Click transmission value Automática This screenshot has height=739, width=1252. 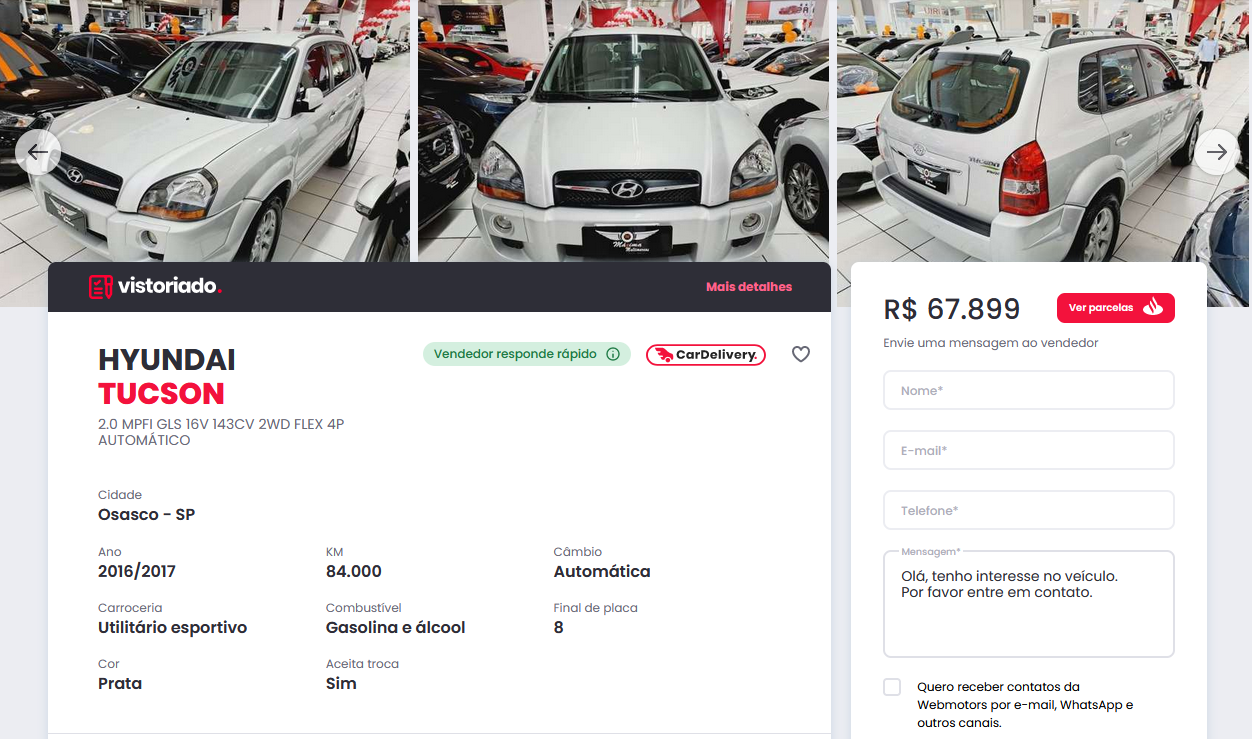(x=602, y=572)
